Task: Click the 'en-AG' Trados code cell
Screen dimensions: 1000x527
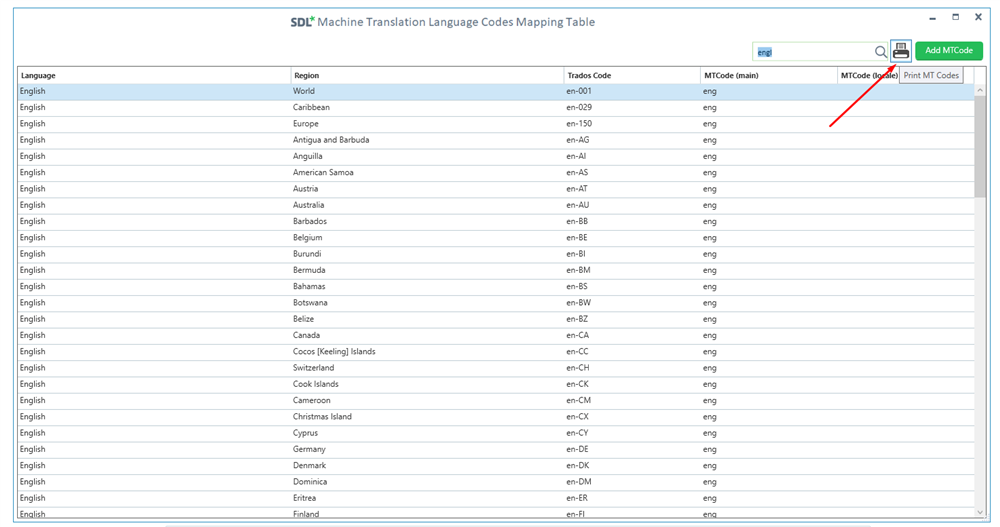Action: coord(632,140)
